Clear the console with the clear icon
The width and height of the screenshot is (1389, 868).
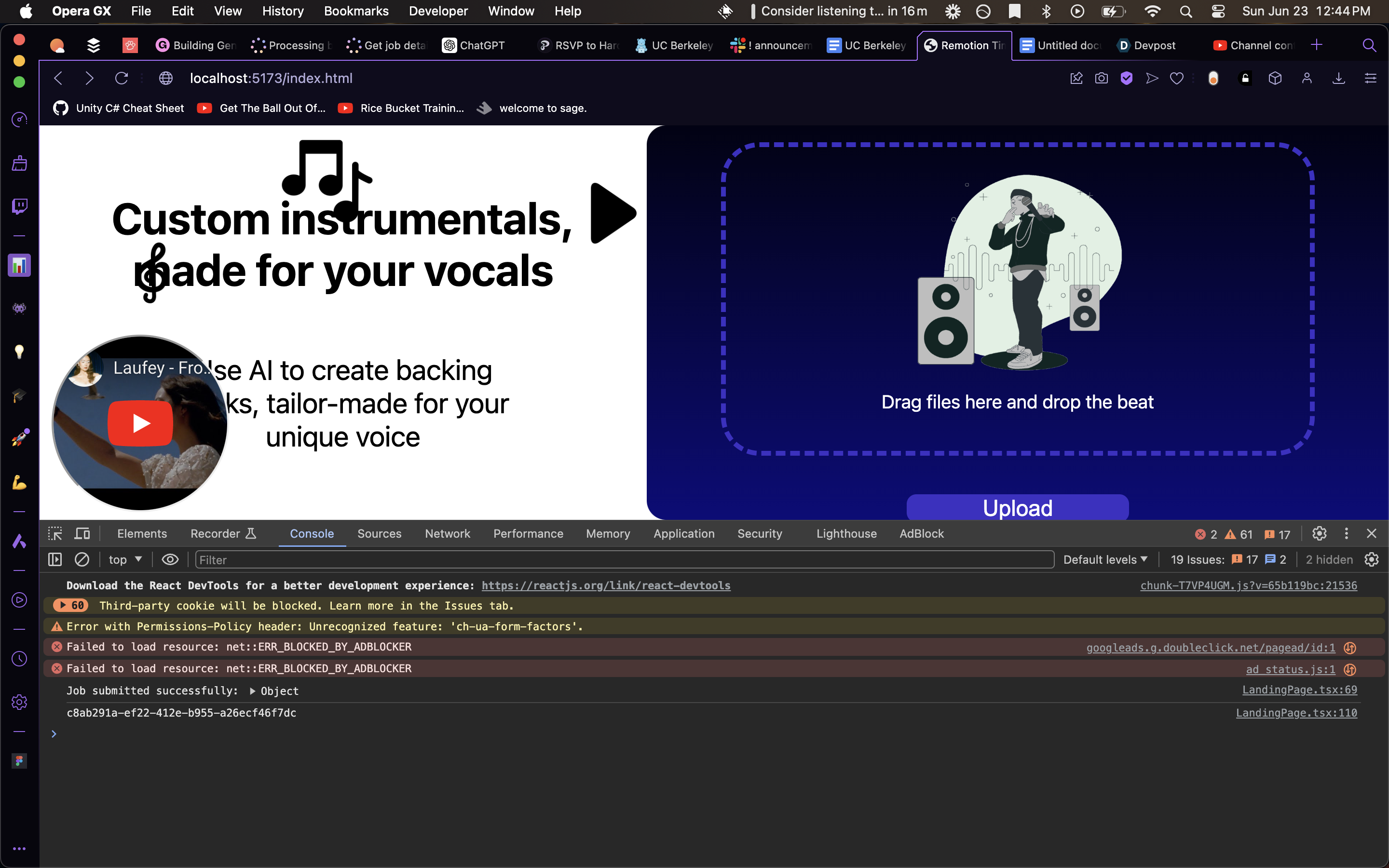(82, 559)
